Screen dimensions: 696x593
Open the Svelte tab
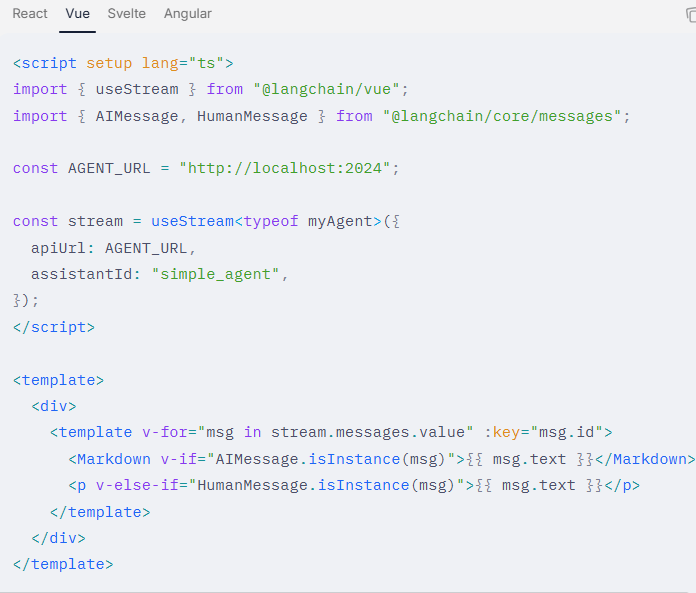(x=127, y=14)
